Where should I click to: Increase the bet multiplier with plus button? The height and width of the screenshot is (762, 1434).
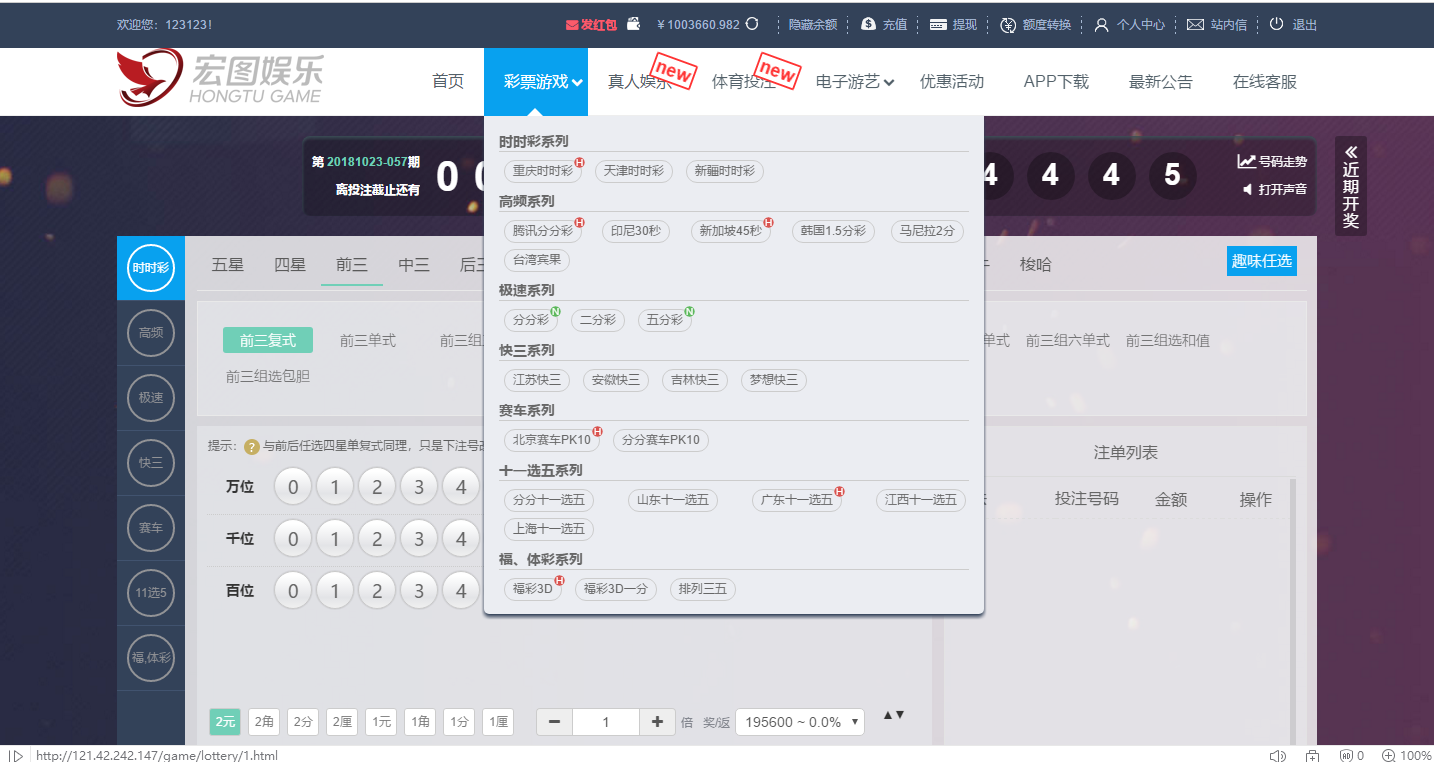657,722
